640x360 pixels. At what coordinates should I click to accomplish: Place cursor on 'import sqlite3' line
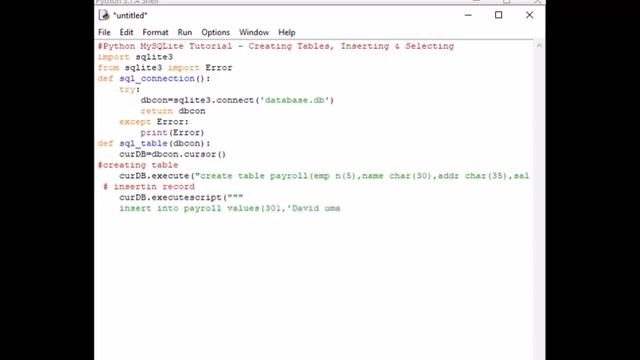[135, 57]
